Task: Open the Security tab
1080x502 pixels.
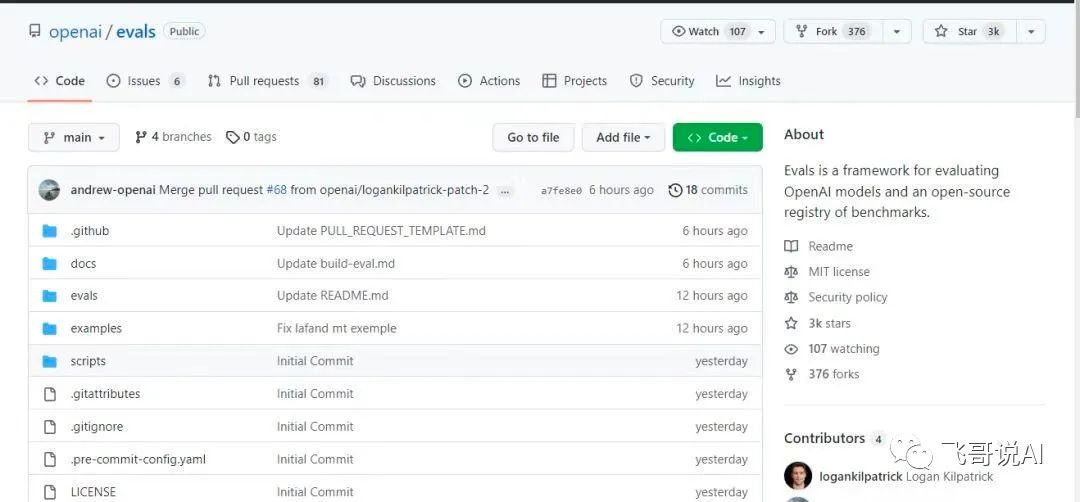Action: 662,81
